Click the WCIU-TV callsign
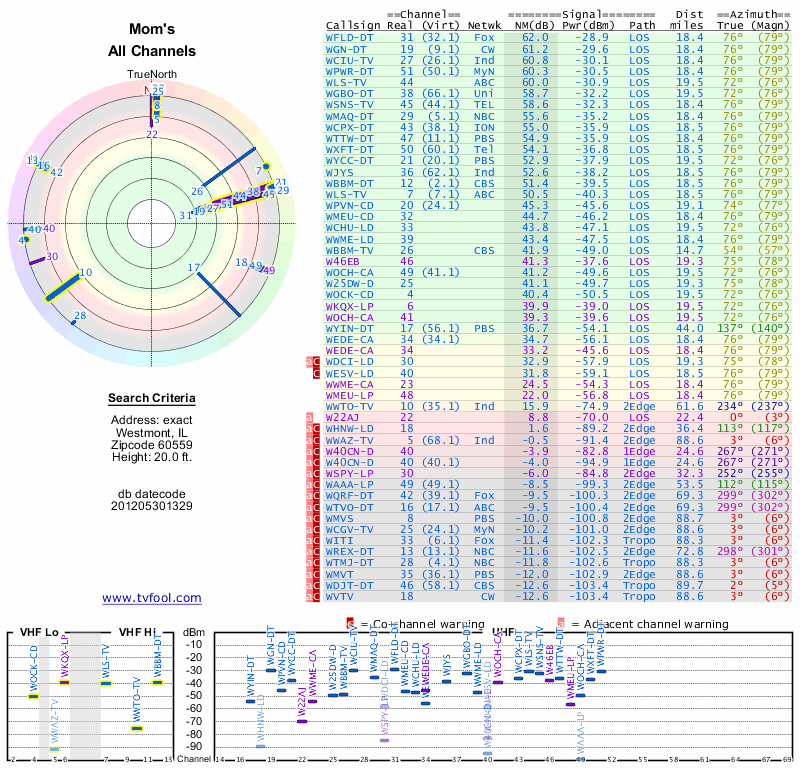This screenshot has width=800, height=768. [x=349, y=61]
